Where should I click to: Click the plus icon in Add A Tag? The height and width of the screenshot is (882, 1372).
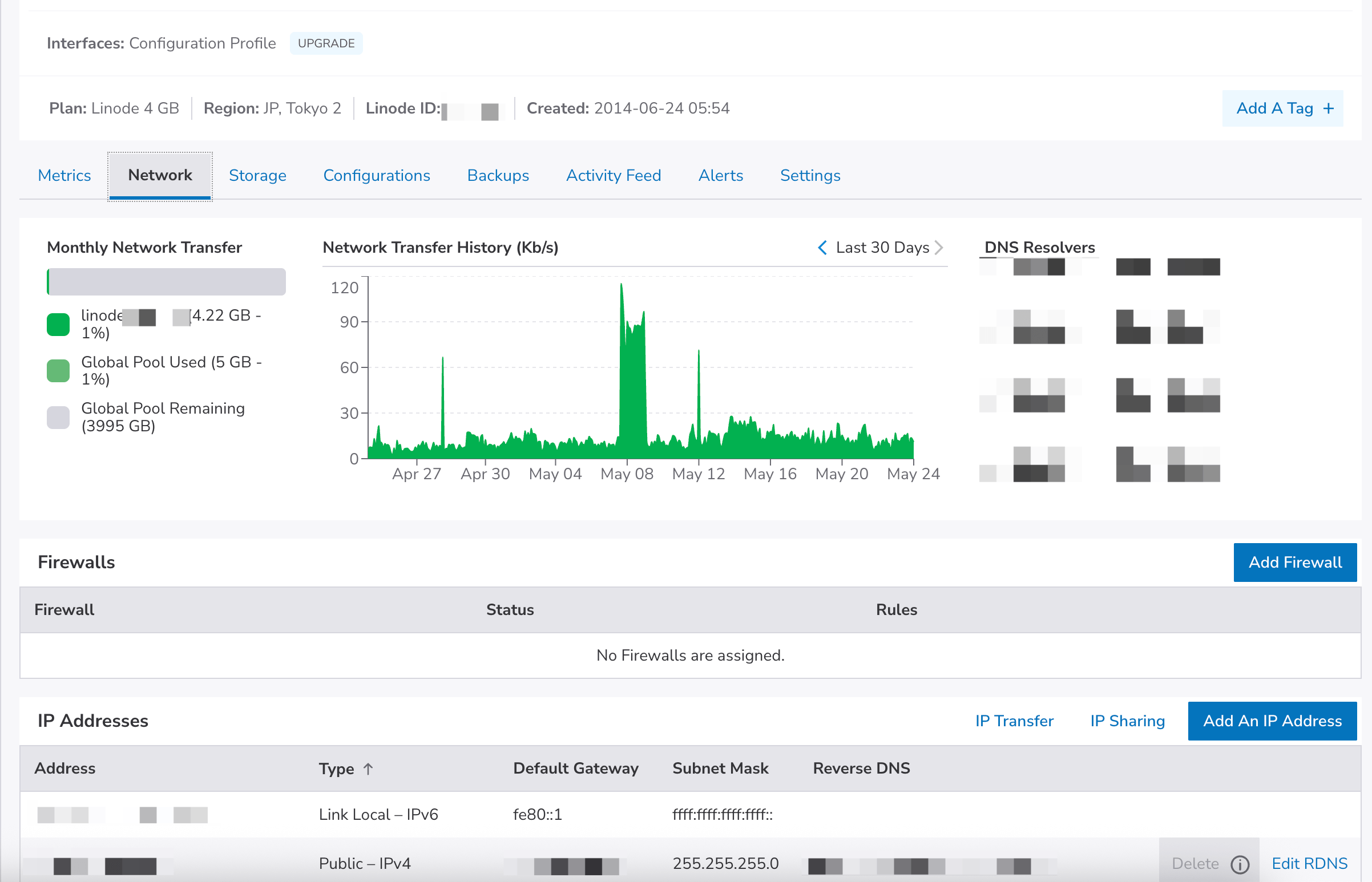click(1329, 108)
